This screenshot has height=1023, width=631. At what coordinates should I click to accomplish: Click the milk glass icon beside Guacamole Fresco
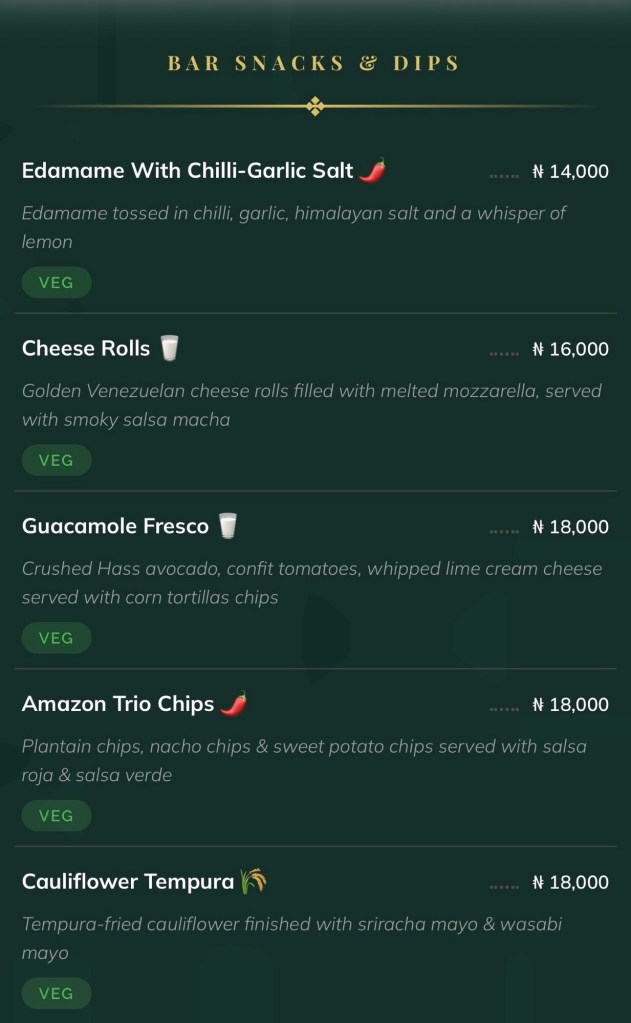229,526
